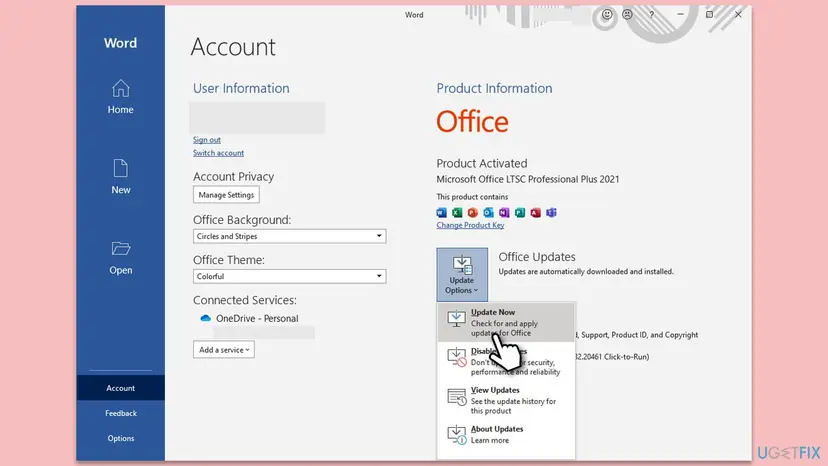Image resolution: width=828 pixels, height=466 pixels.
Task: Click the OneNote app icon in product list
Action: (504, 212)
